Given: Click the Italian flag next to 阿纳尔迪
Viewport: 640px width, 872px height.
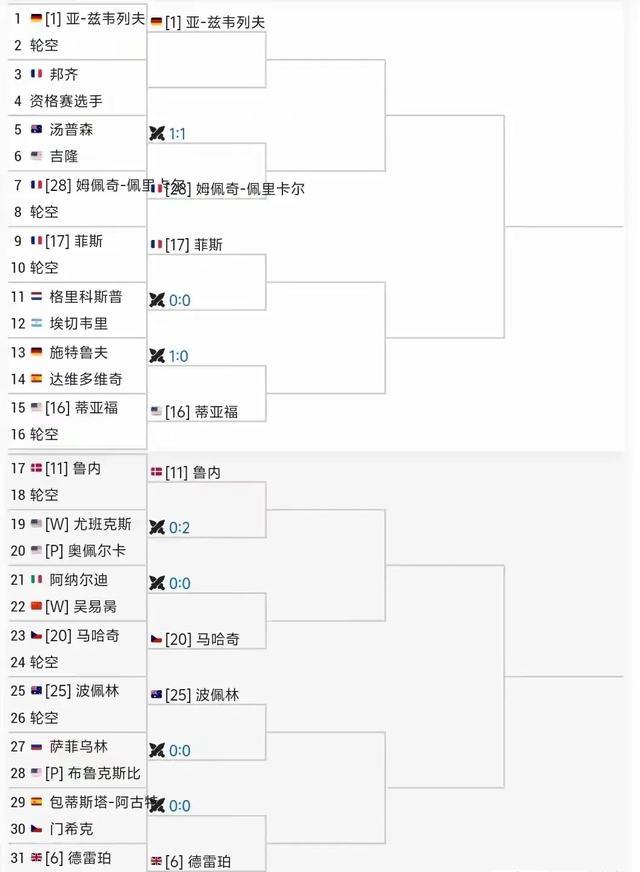Looking at the screenshot, I should click(37, 580).
